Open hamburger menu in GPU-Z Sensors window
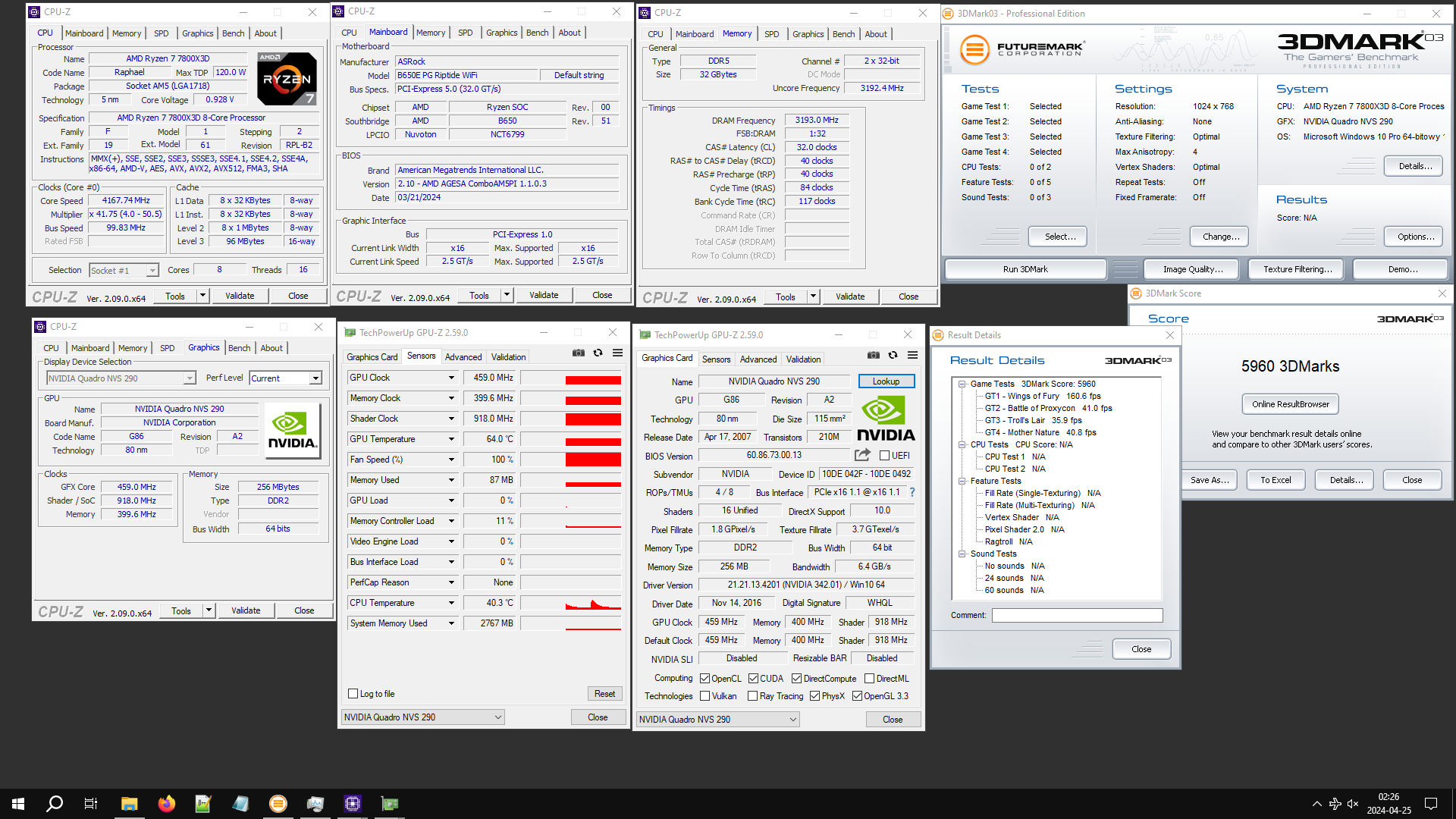The height and width of the screenshot is (819, 1456). pyautogui.click(x=618, y=353)
